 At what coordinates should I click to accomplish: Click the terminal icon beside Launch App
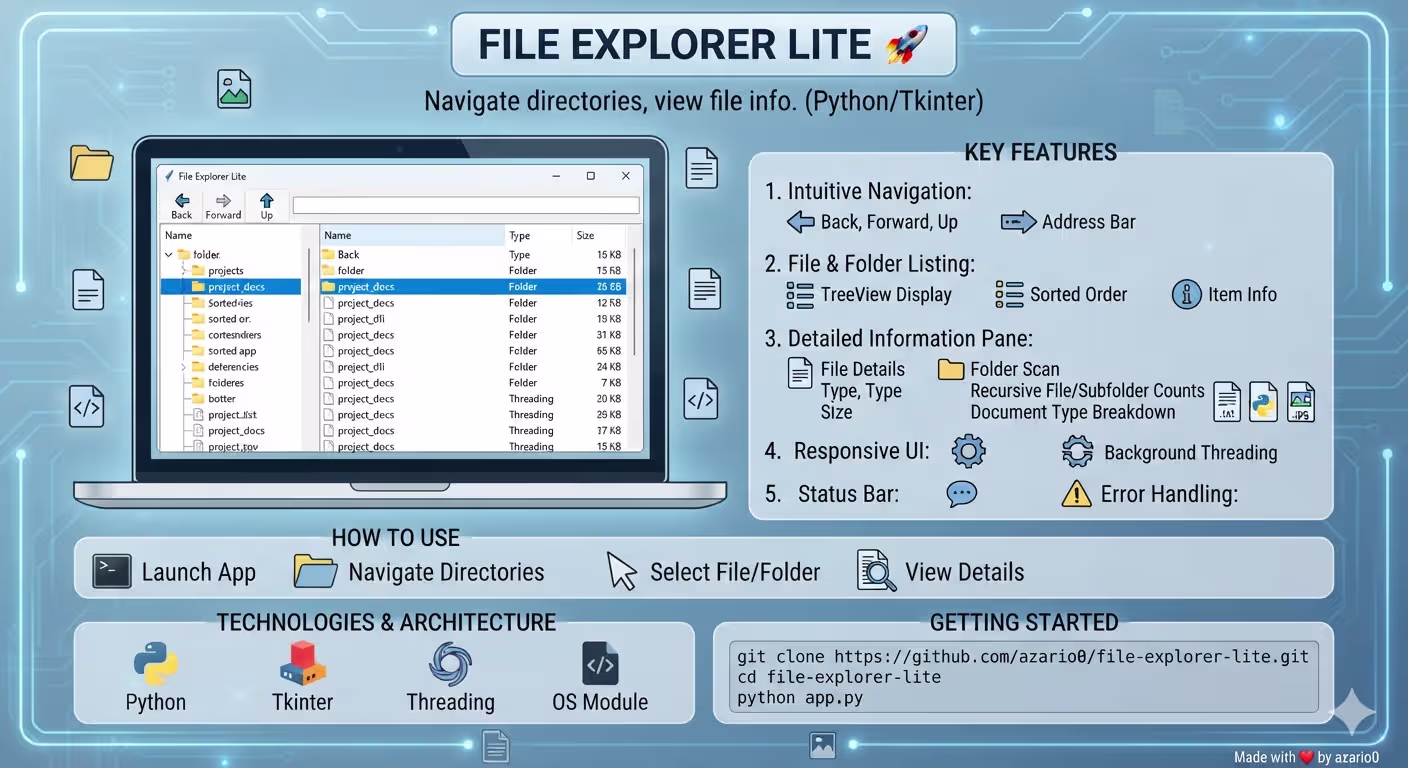[112, 571]
